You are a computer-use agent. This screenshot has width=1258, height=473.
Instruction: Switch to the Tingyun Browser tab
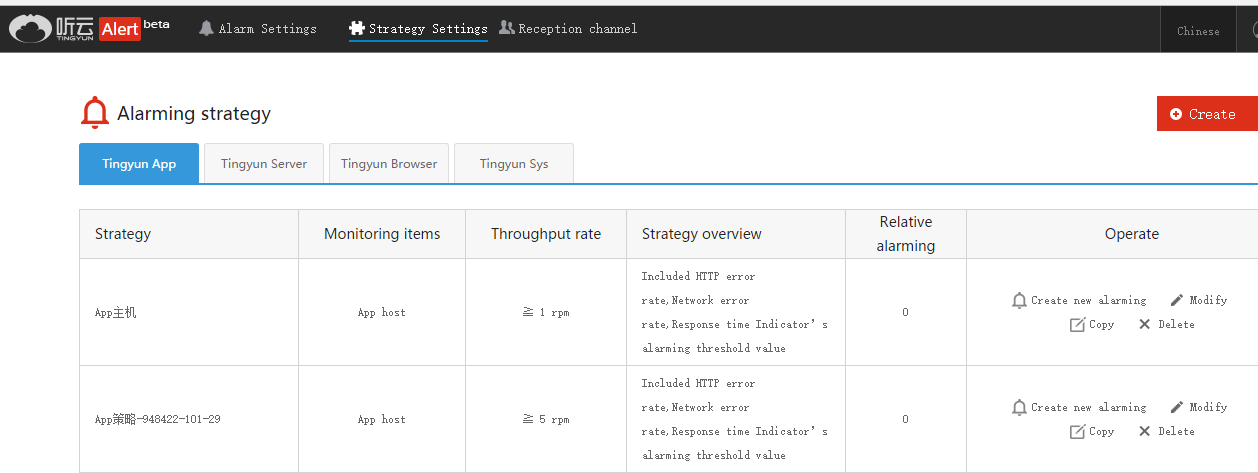(389, 164)
